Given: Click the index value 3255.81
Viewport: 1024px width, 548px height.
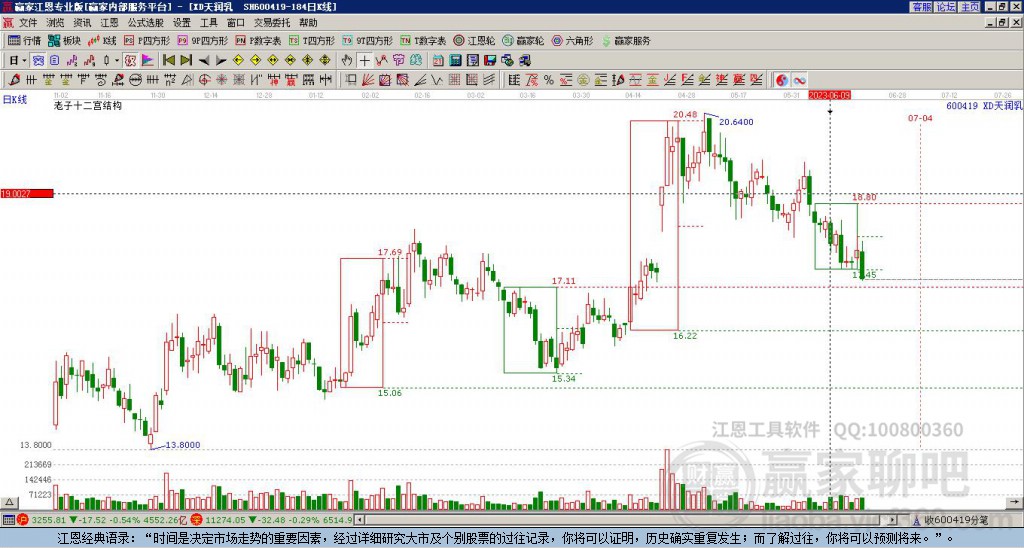Looking at the screenshot, I should 49,520.
